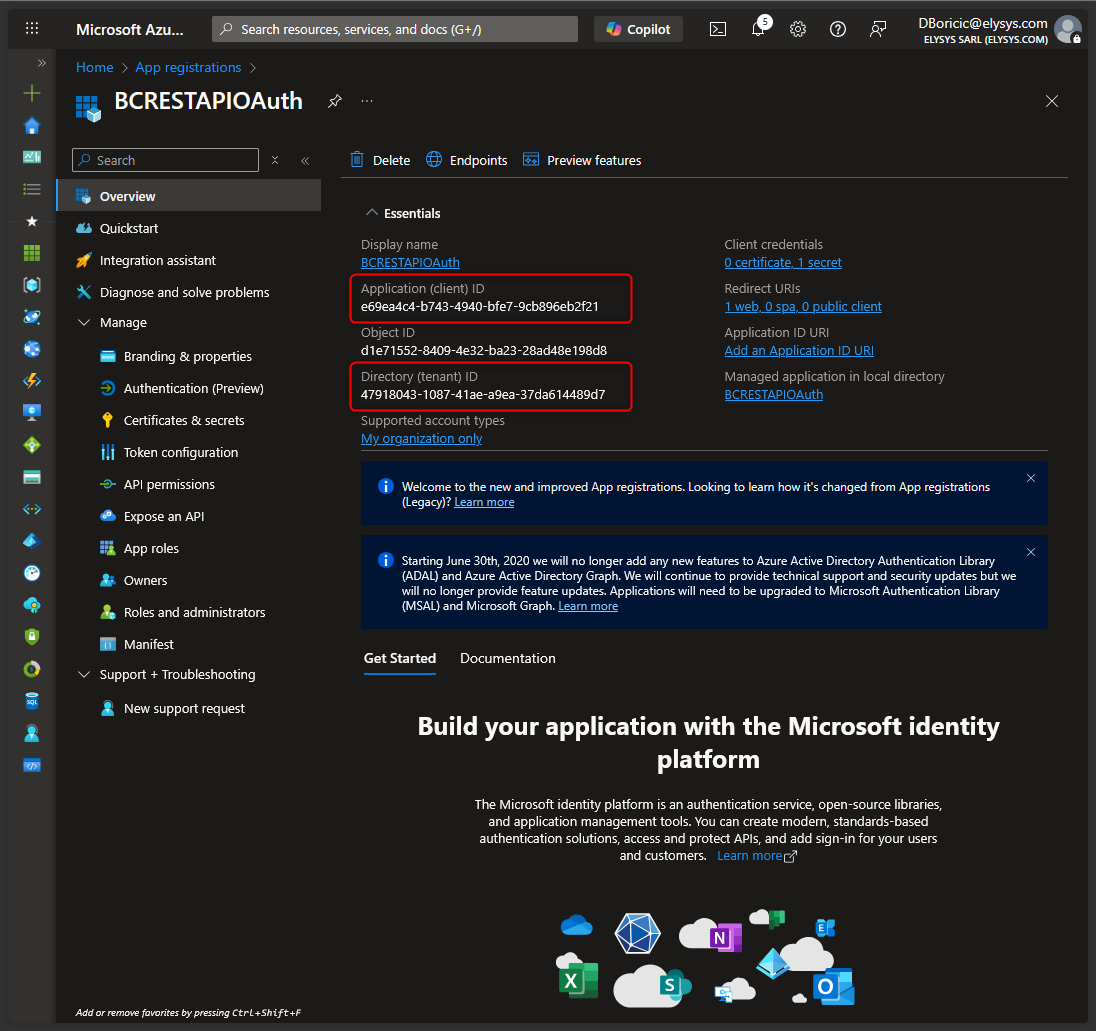Open API permissions in the menu

point(169,484)
